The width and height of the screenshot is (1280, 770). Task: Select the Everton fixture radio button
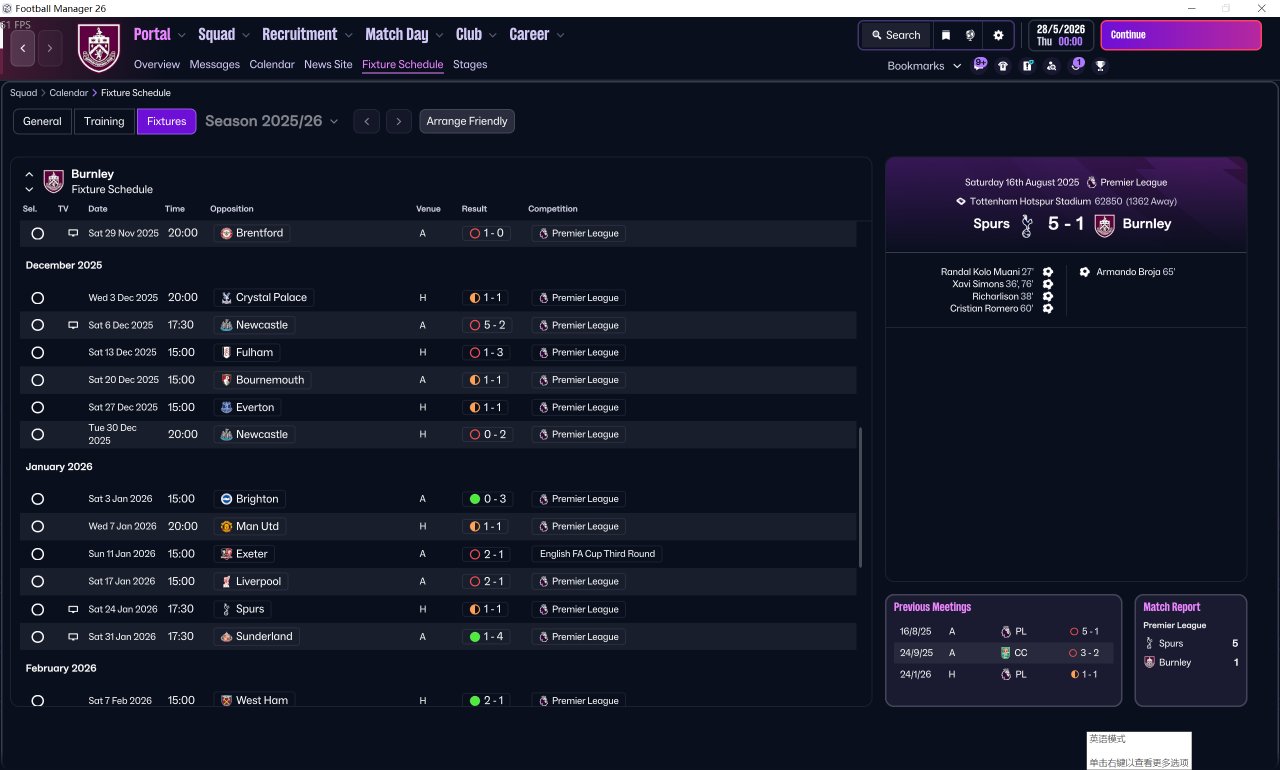tap(38, 408)
